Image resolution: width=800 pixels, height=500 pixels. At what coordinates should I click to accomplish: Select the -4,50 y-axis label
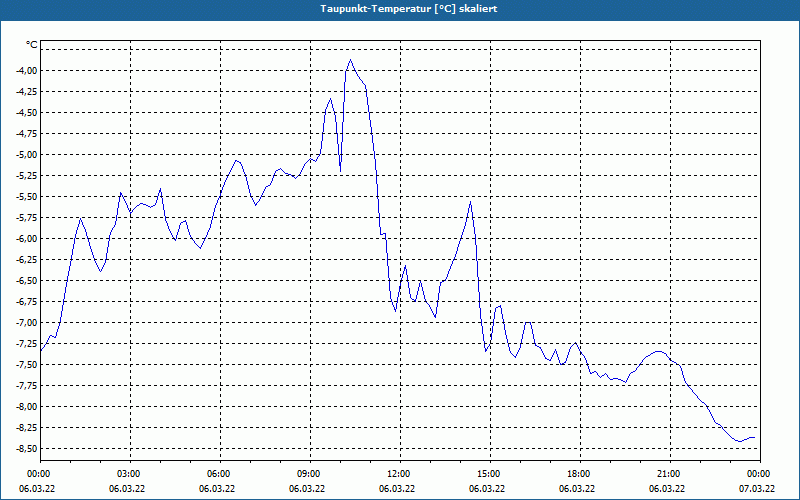(x=27, y=112)
